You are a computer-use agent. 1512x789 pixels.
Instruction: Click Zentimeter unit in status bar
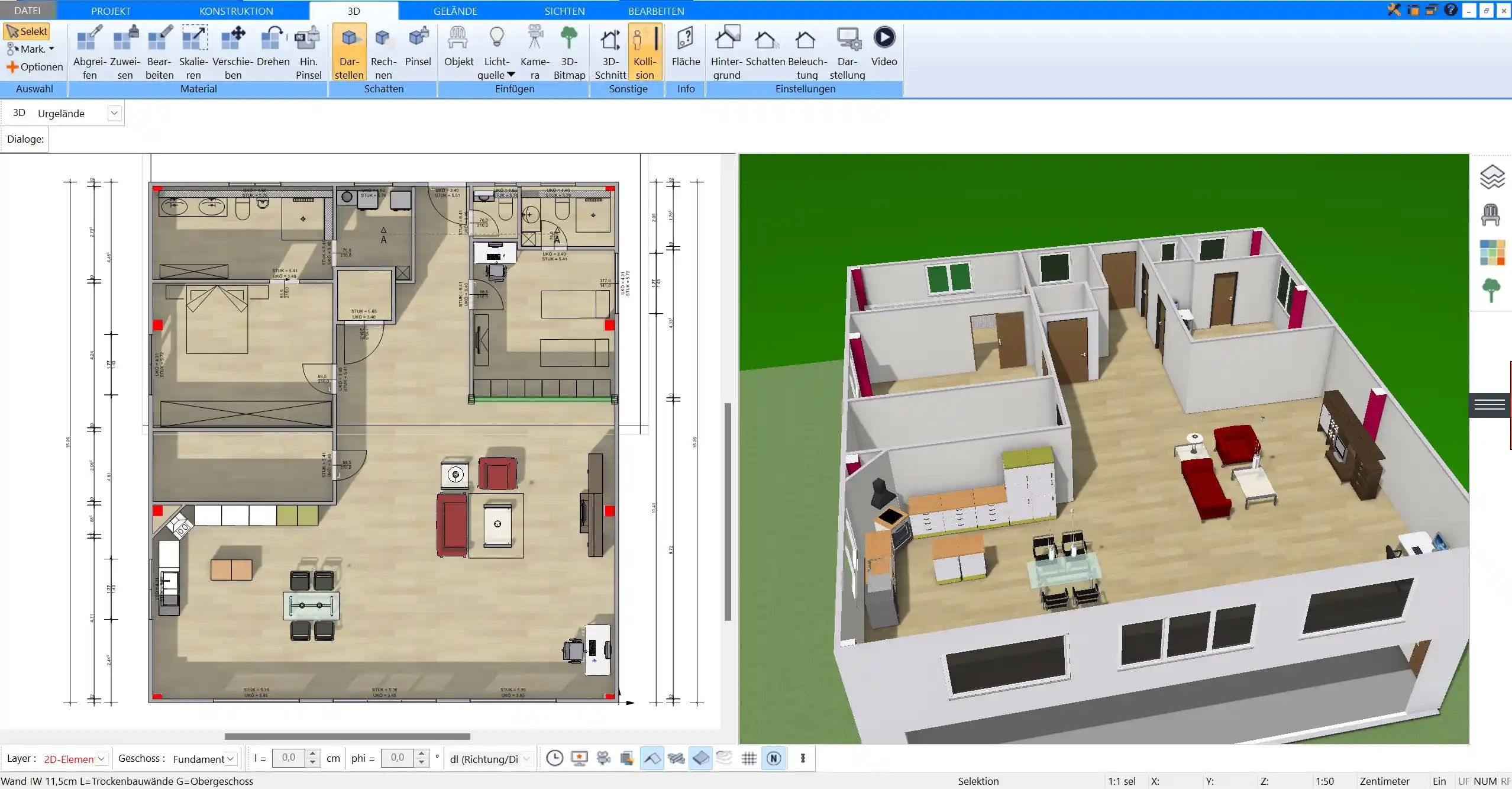(1384, 781)
